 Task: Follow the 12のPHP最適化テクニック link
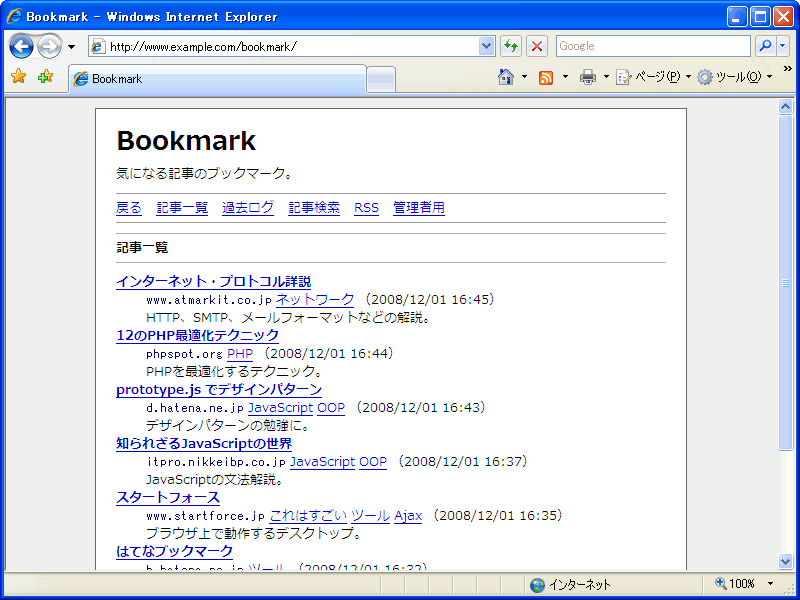pyautogui.click(x=197, y=335)
